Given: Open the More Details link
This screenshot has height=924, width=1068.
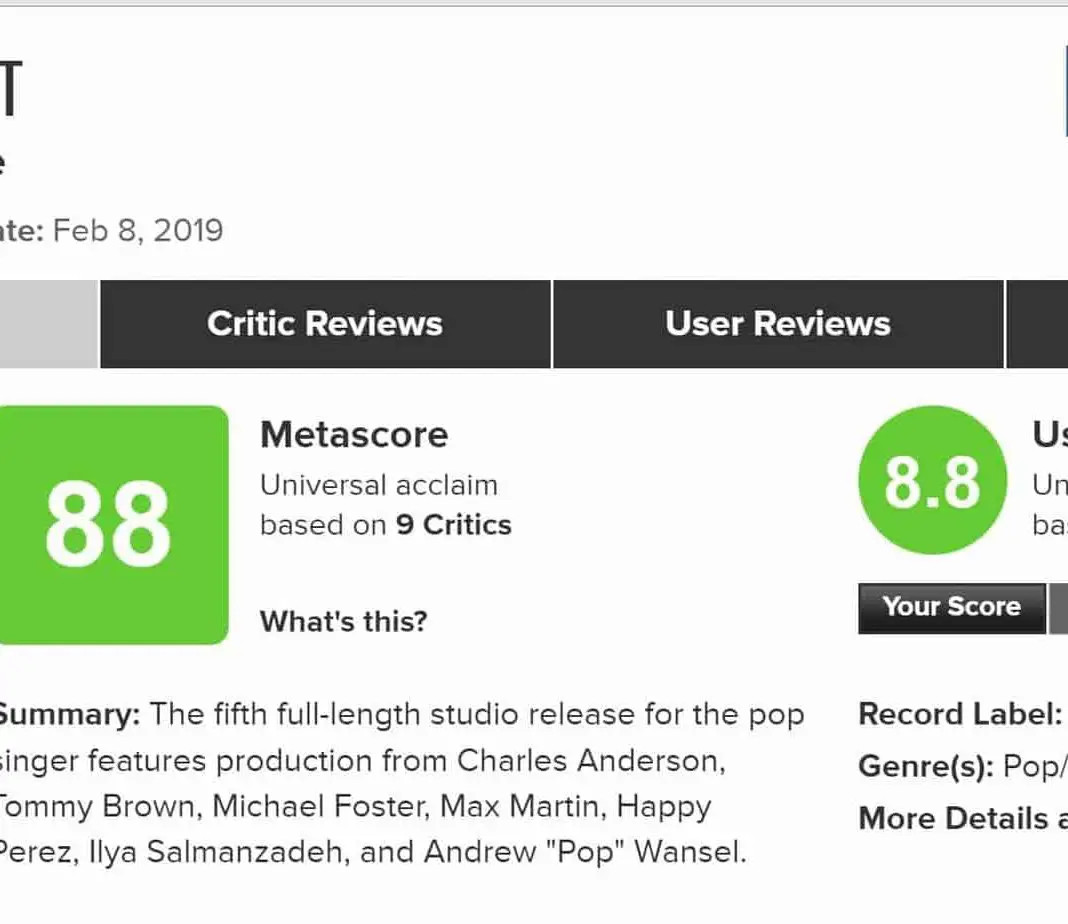Looking at the screenshot, I should coord(962,818).
